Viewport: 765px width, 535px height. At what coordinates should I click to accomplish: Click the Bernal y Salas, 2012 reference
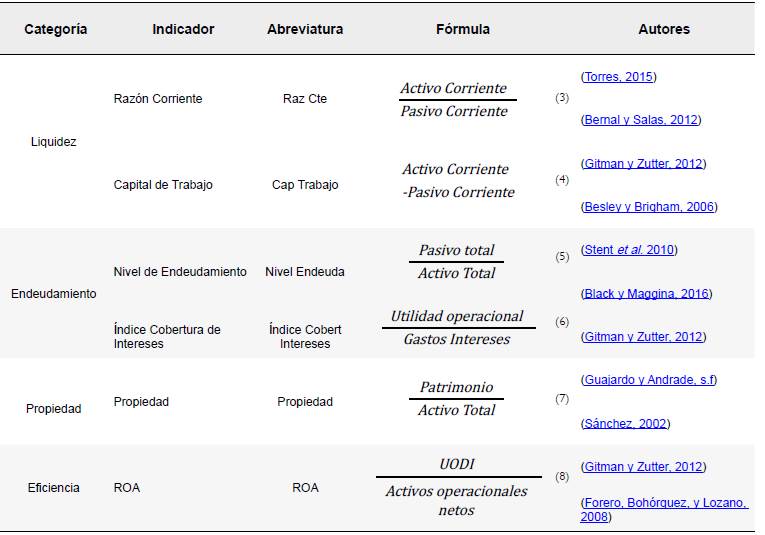coord(641,120)
